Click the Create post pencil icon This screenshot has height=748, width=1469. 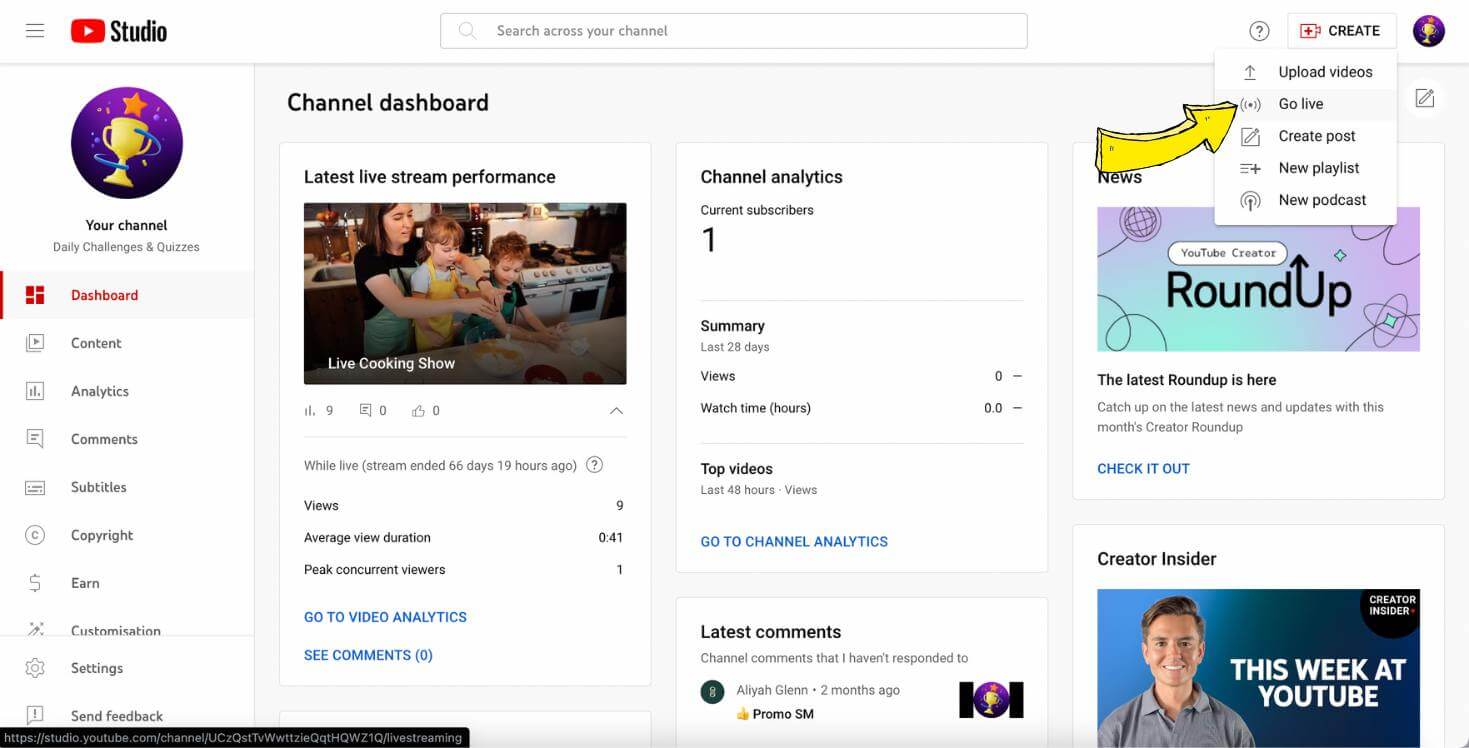(x=1250, y=136)
